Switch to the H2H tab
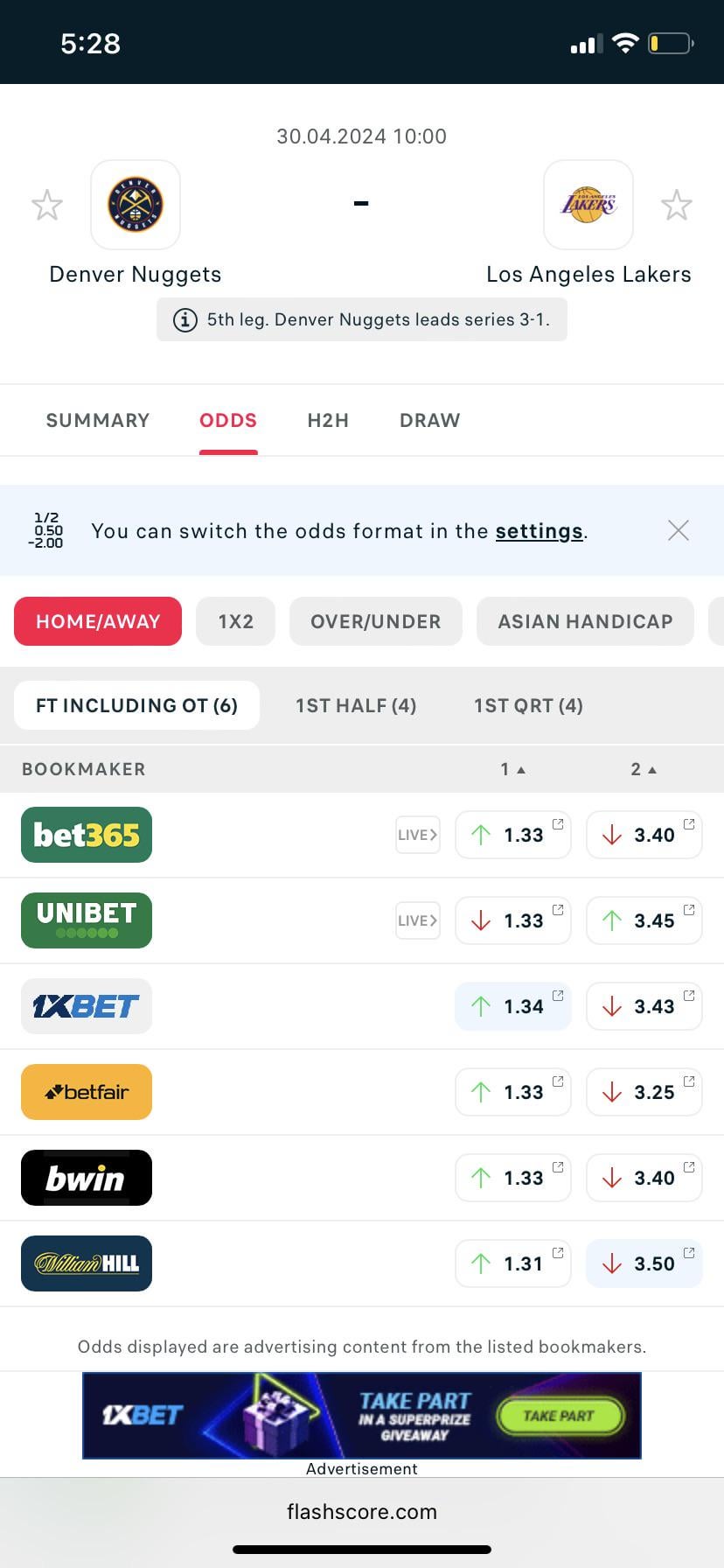The height and width of the screenshot is (1568, 724). coord(328,420)
